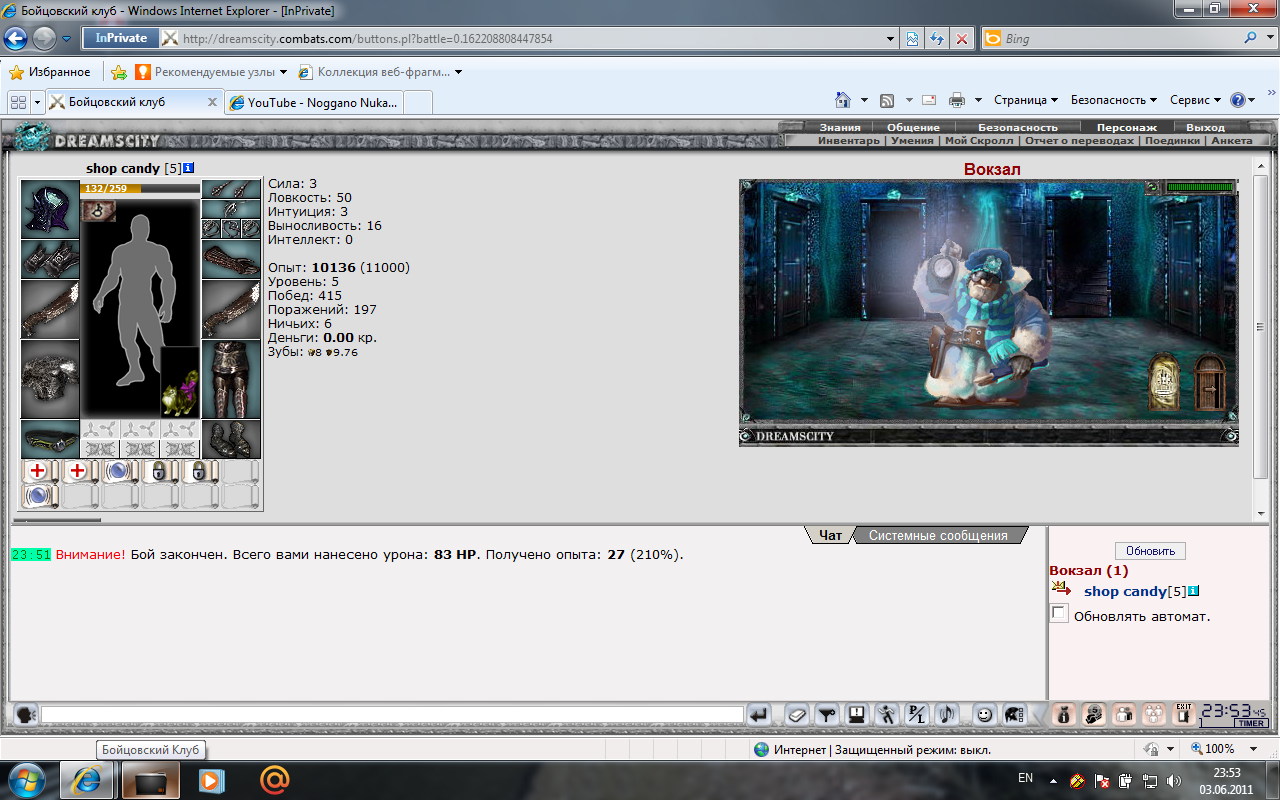This screenshot has width=1280, height=800.
Task: Click the zodiac sign icon above silhouette
Action: tap(98, 210)
